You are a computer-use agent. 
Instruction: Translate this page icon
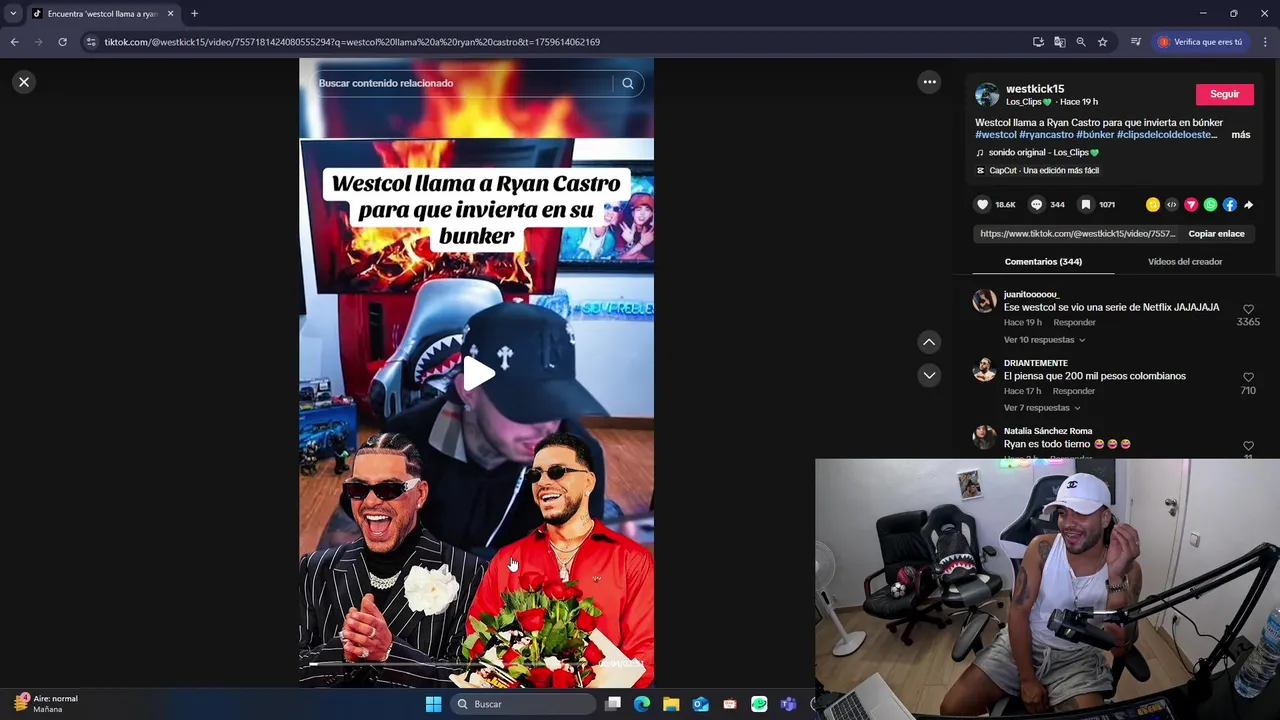click(x=1059, y=42)
